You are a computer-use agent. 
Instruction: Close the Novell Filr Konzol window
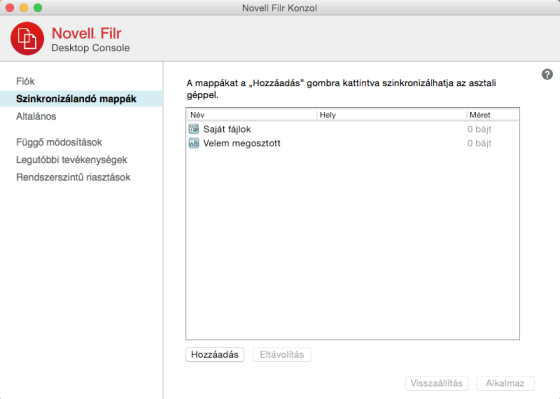[10, 8]
